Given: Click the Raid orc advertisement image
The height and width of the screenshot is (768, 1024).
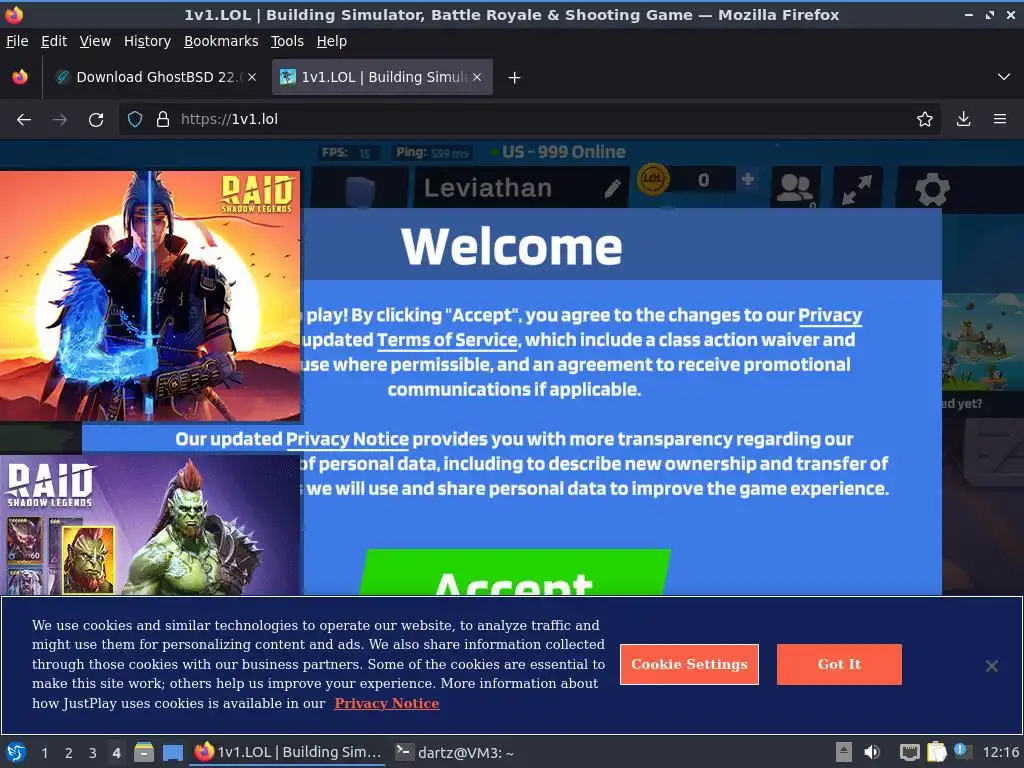Looking at the screenshot, I should click(x=150, y=524).
